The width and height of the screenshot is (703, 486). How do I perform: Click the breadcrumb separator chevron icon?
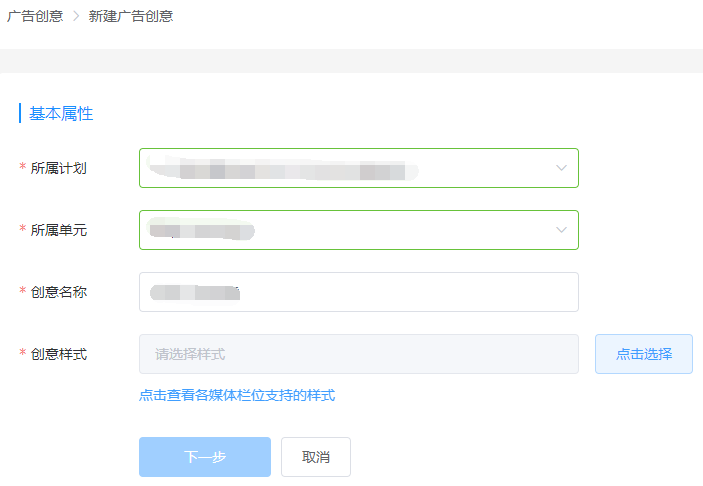click(x=75, y=16)
